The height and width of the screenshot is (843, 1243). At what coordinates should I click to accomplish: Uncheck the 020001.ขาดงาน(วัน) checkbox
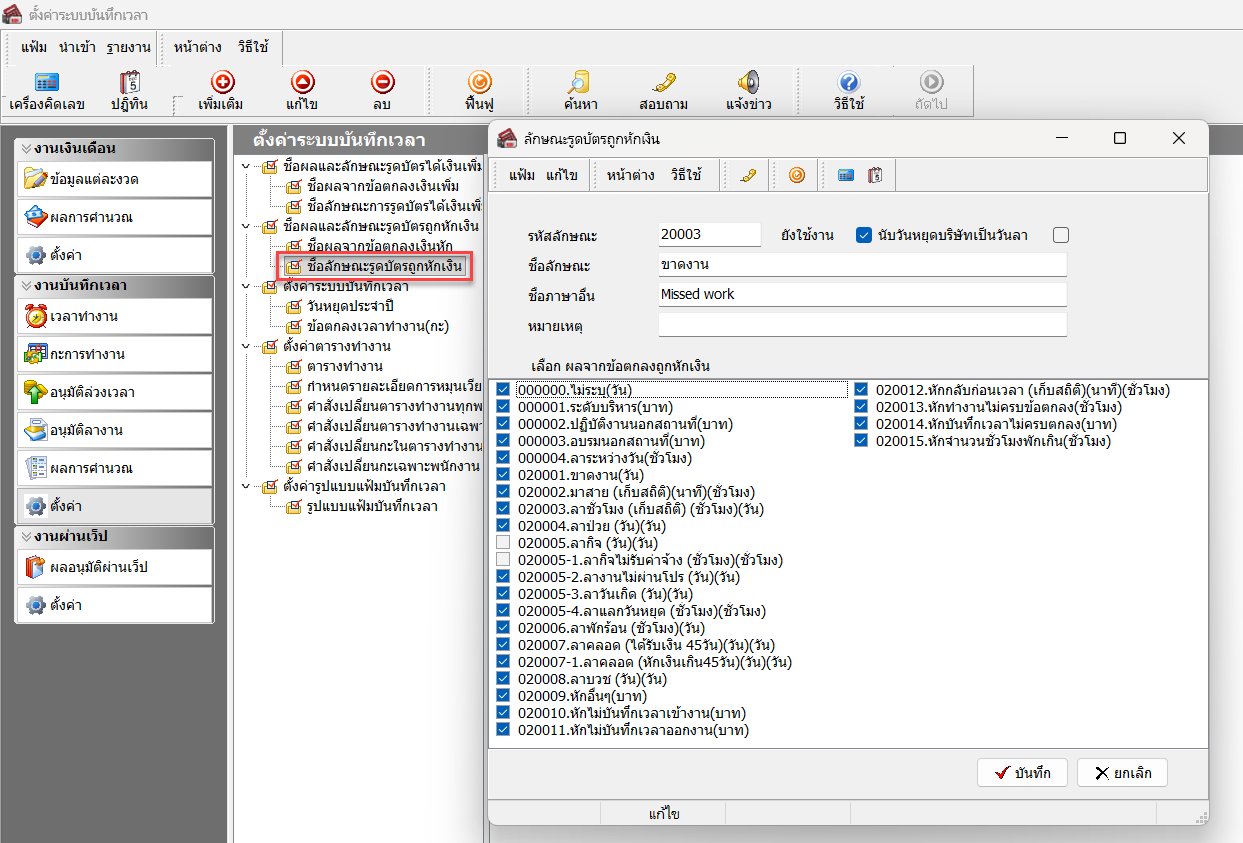click(503, 475)
